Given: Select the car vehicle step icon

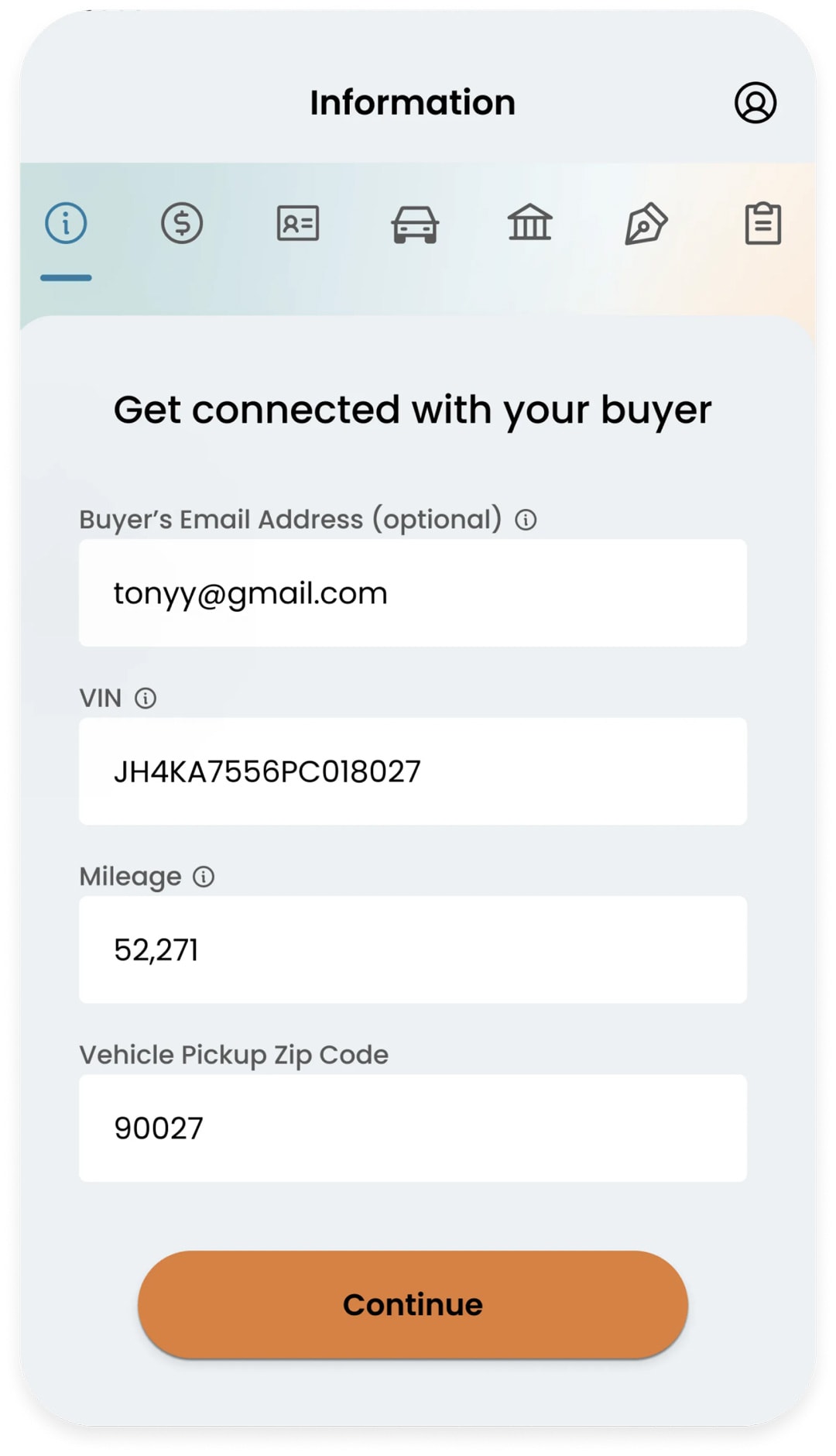Looking at the screenshot, I should click(x=415, y=225).
